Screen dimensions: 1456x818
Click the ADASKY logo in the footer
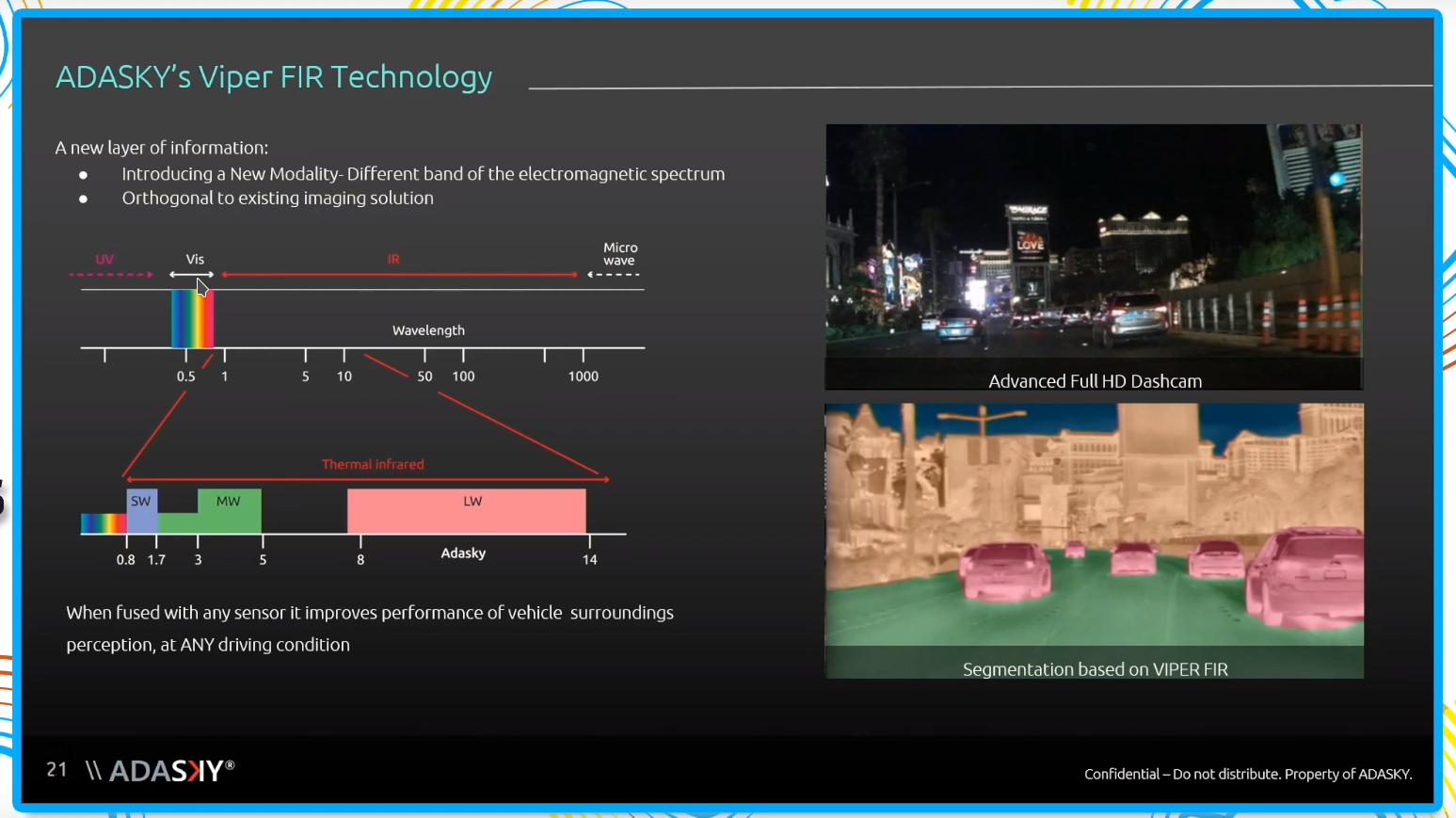click(160, 771)
